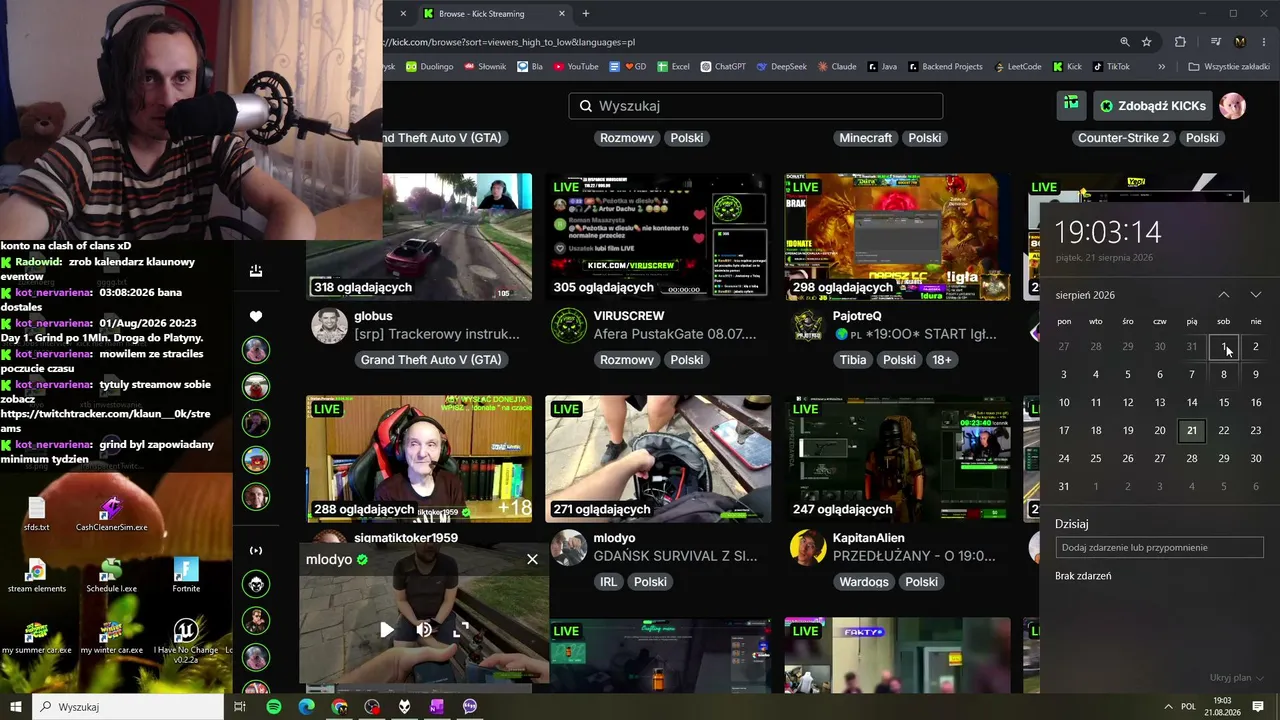The width and height of the screenshot is (1280, 720).
Task: Open the VIRUSCREW stream thumbnail
Action: (658, 237)
